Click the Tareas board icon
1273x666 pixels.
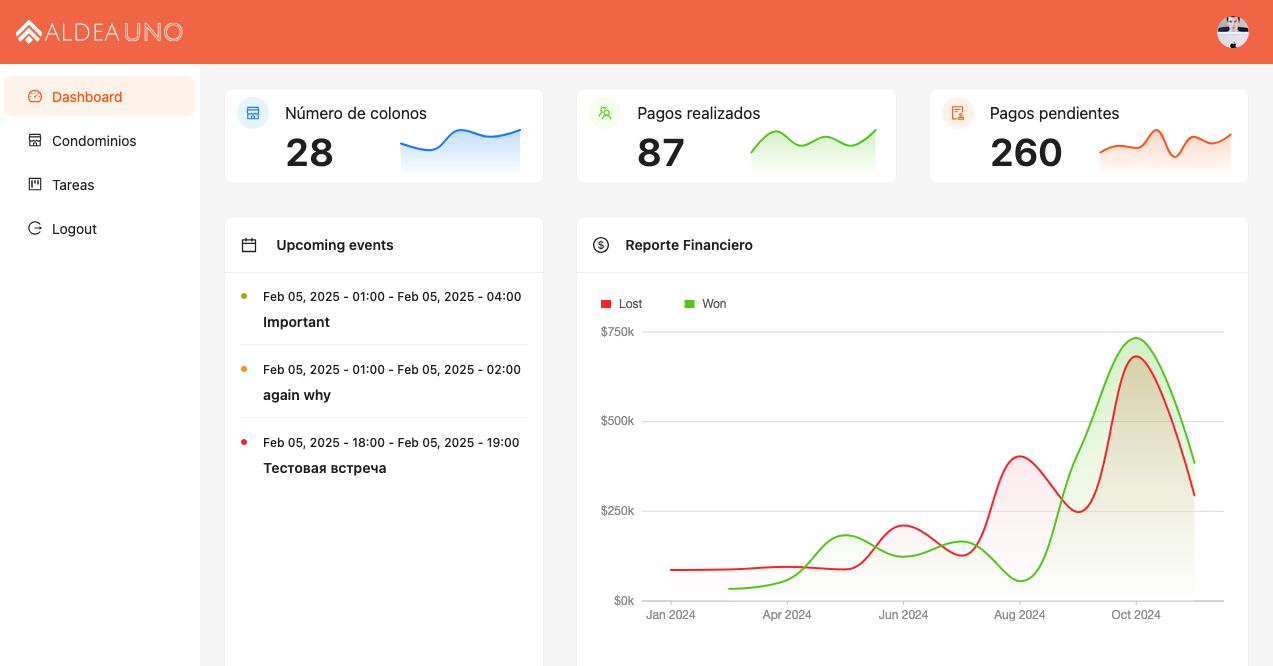tap(35, 185)
